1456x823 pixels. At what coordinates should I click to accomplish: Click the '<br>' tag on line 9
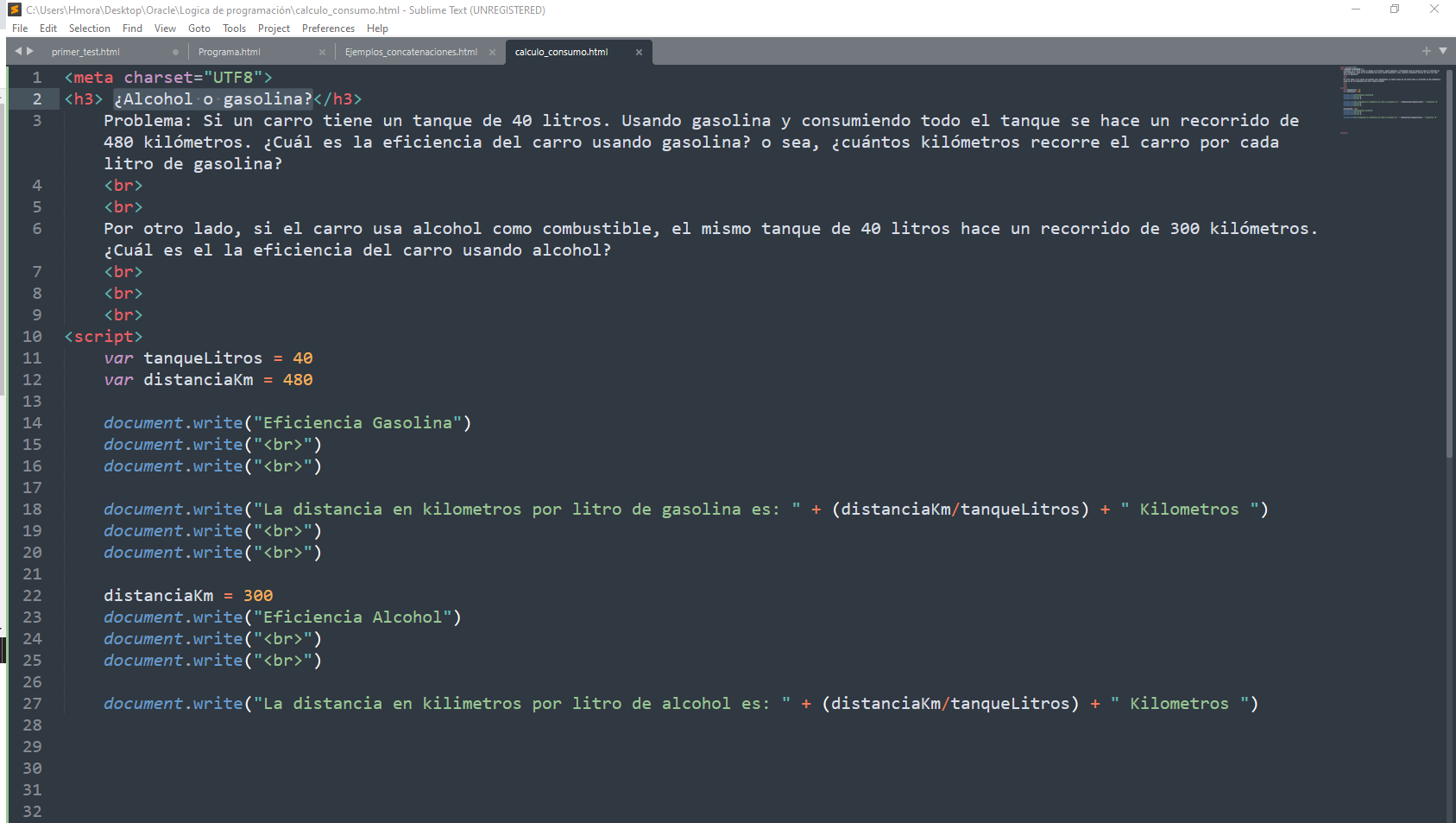pyautogui.click(x=123, y=314)
